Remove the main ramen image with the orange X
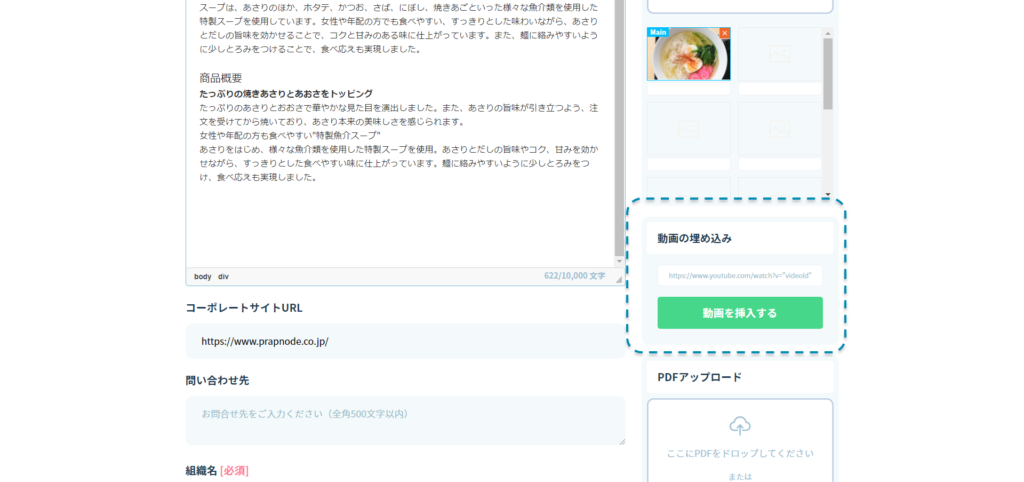This screenshot has height=482, width=1024. (x=725, y=33)
